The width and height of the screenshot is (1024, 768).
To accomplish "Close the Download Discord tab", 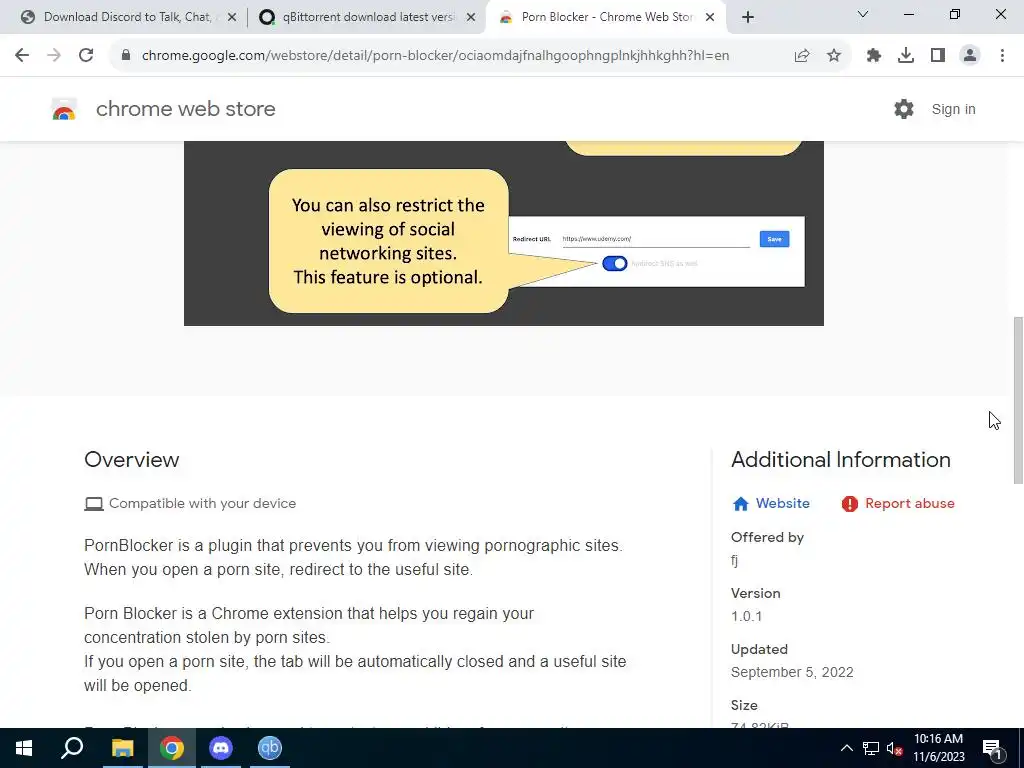I will [x=232, y=18].
